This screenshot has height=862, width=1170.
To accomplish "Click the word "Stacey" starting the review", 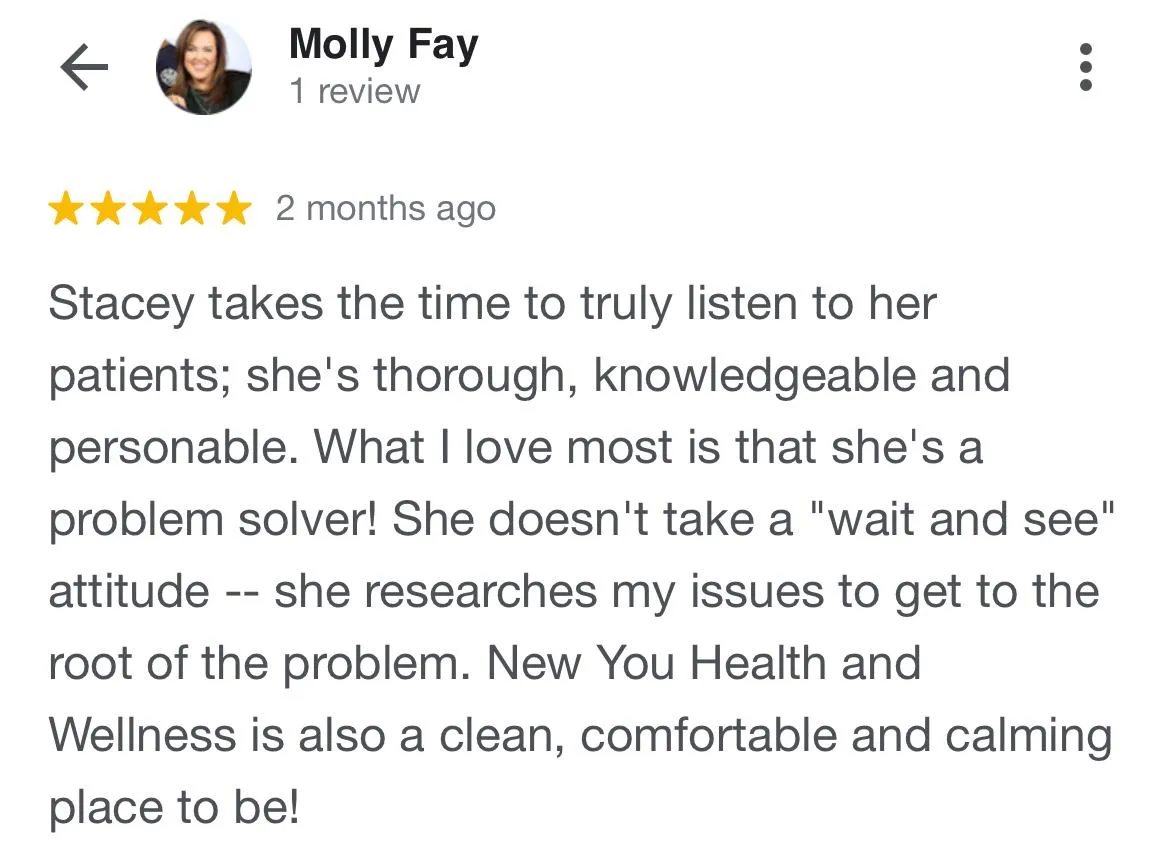I will coord(120,304).
